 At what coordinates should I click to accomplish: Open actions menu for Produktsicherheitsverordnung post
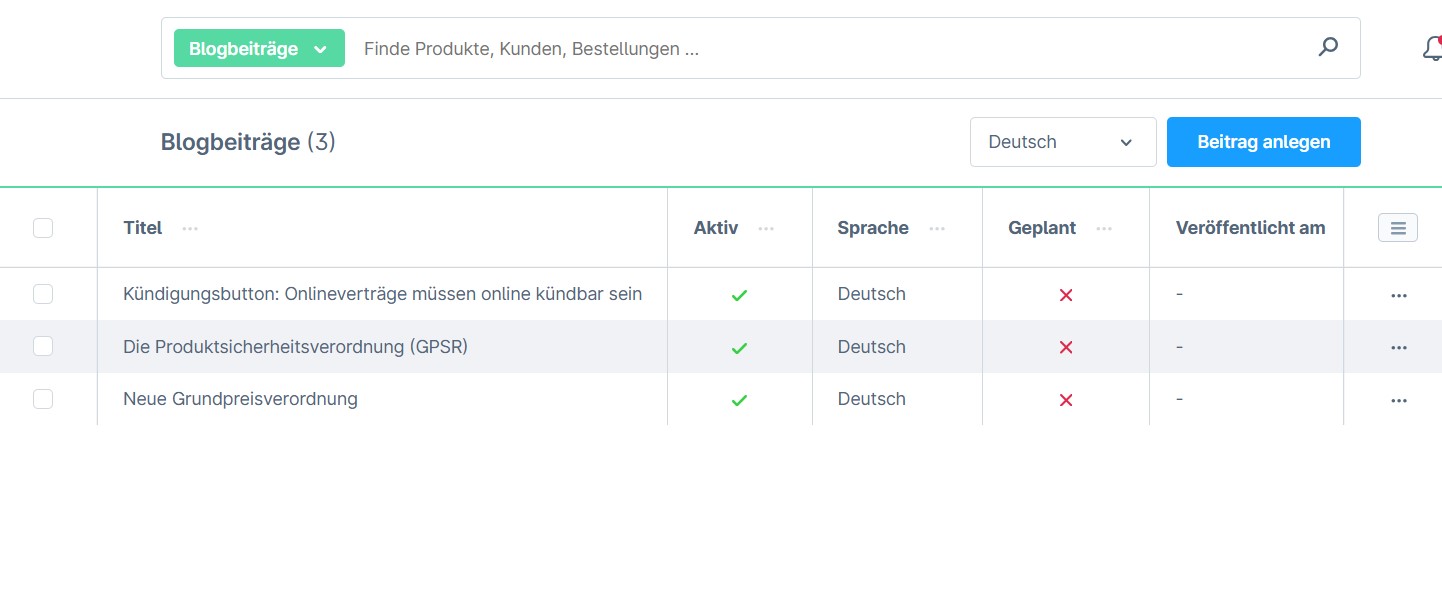1398,347
